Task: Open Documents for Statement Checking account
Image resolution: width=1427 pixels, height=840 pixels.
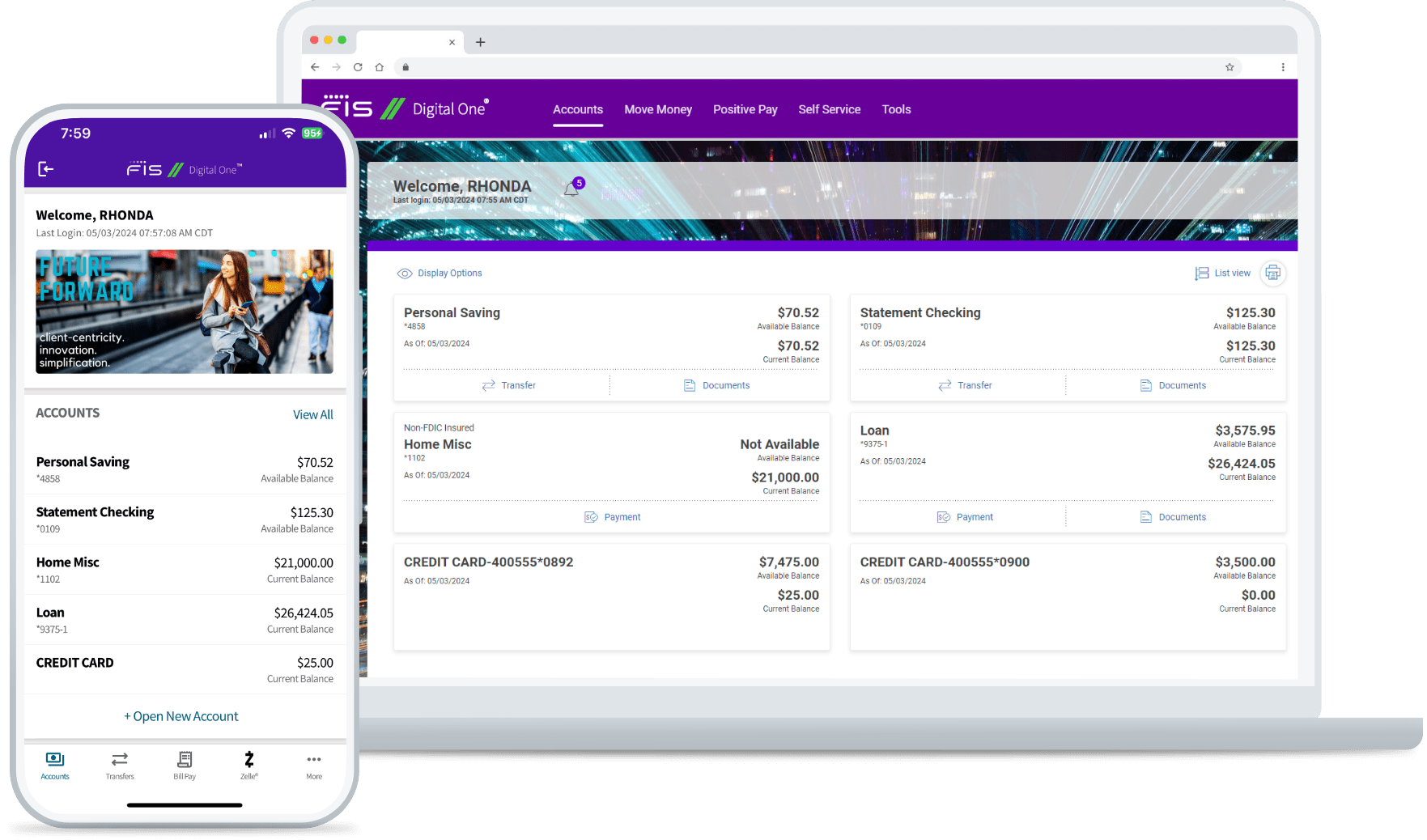Action: click(1173, 385)
